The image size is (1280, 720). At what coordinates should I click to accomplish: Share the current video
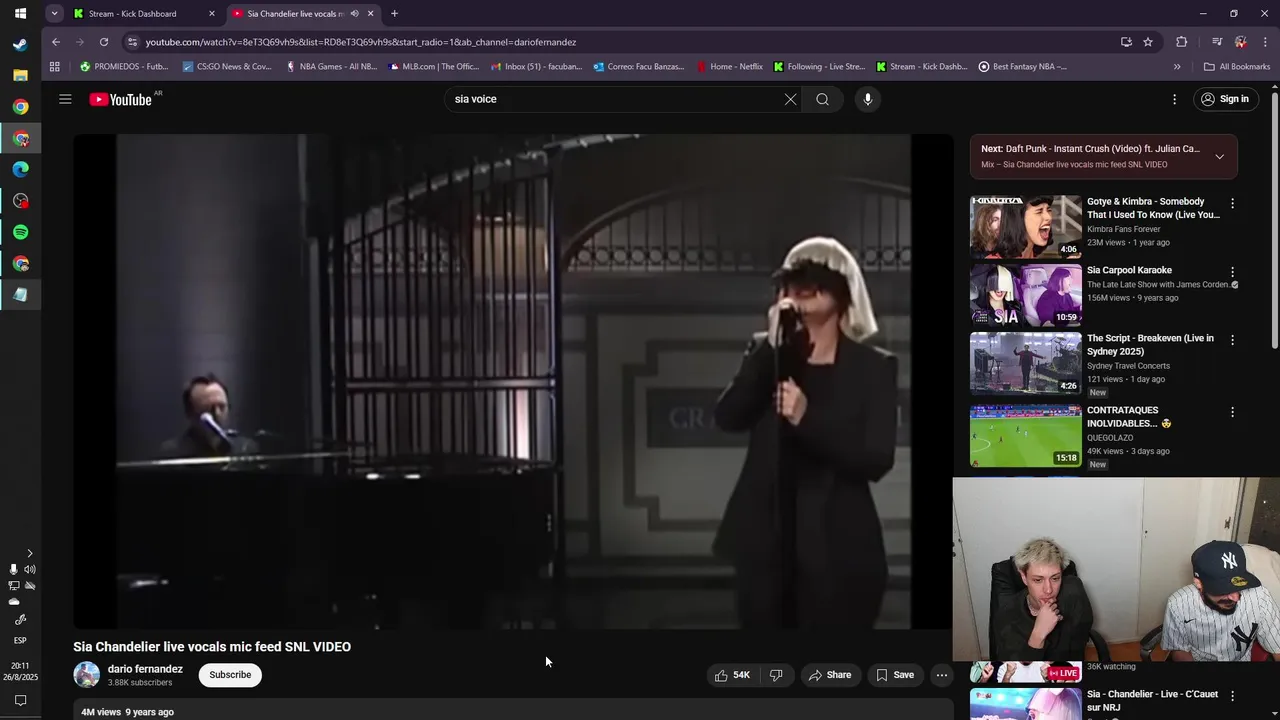(x=830, y=675)
